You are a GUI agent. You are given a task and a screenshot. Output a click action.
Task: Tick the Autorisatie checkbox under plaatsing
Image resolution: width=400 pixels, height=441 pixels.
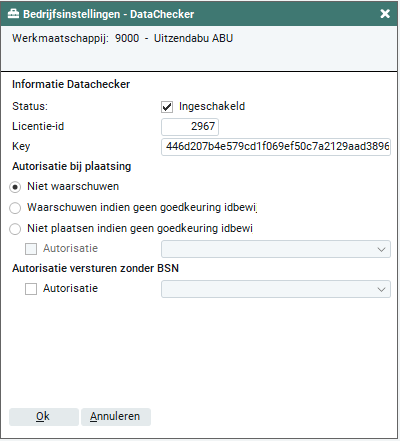[x=31, y=249]
